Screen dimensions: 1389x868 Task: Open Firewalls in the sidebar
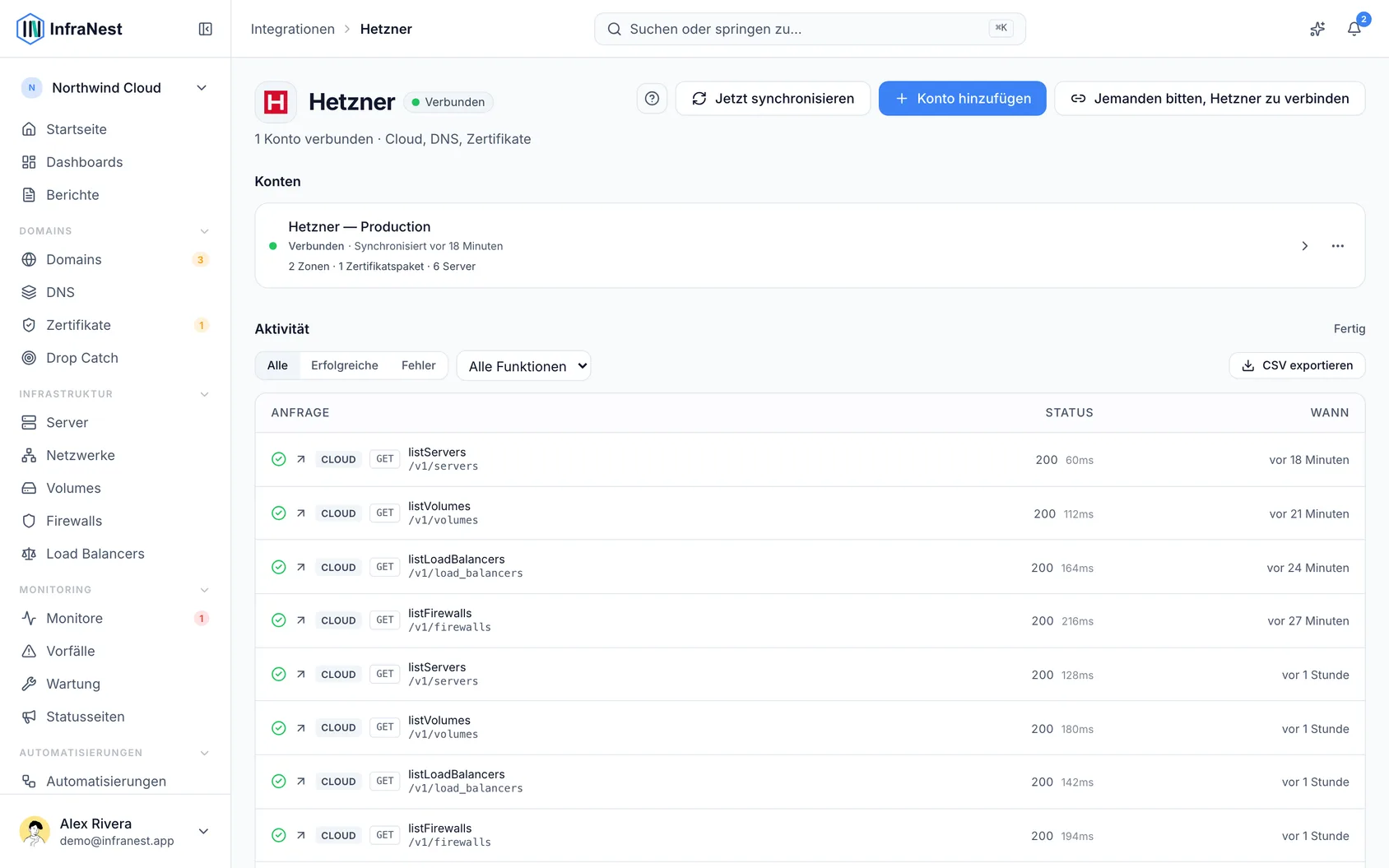(115, 521)
